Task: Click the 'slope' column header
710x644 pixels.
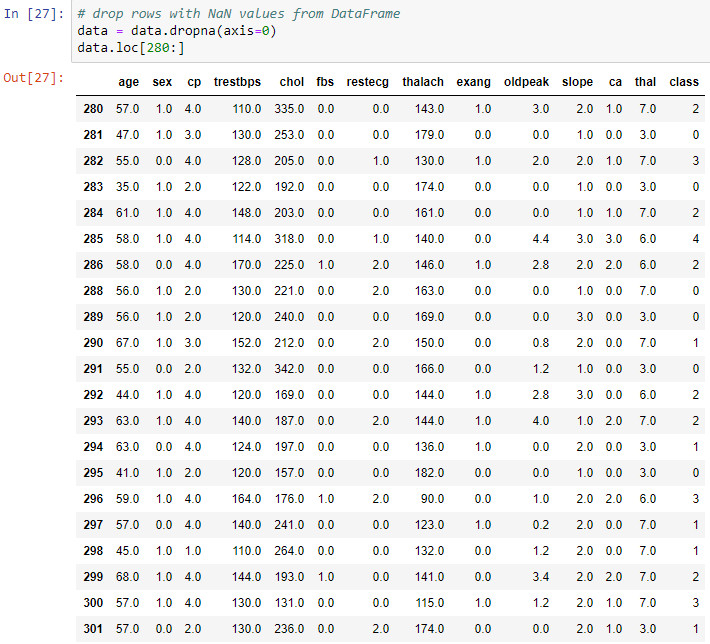Action: [577, 82]
